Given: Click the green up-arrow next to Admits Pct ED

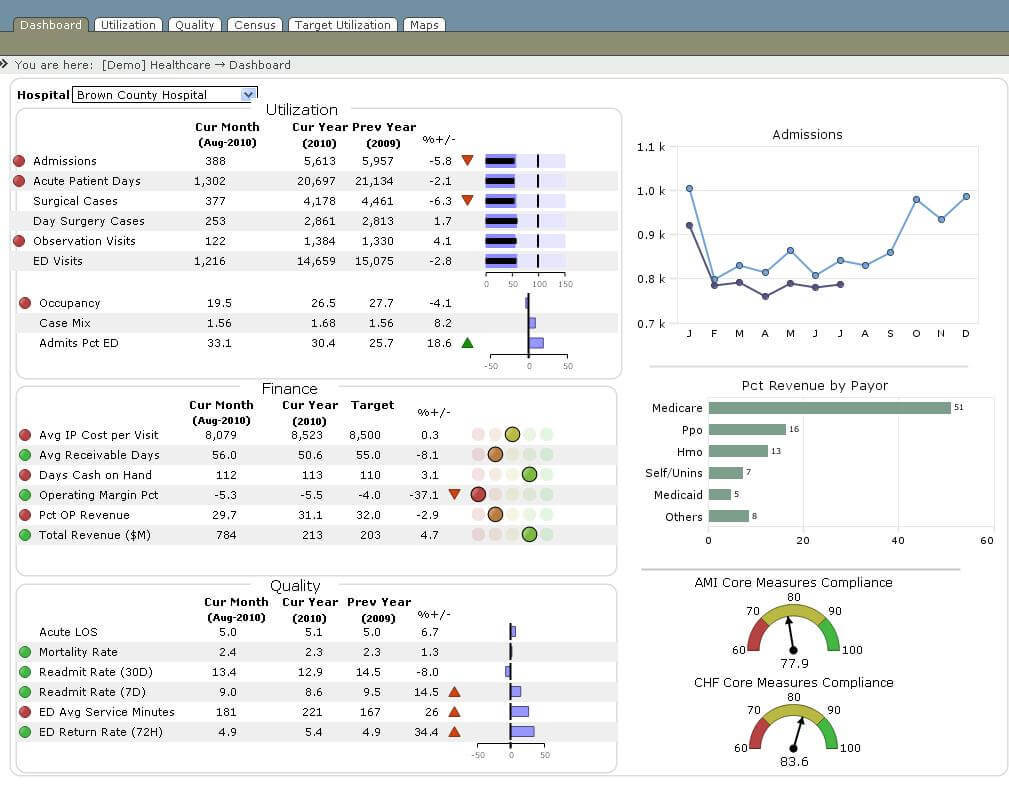Looking at the screenshot, I should pos(466,342).
